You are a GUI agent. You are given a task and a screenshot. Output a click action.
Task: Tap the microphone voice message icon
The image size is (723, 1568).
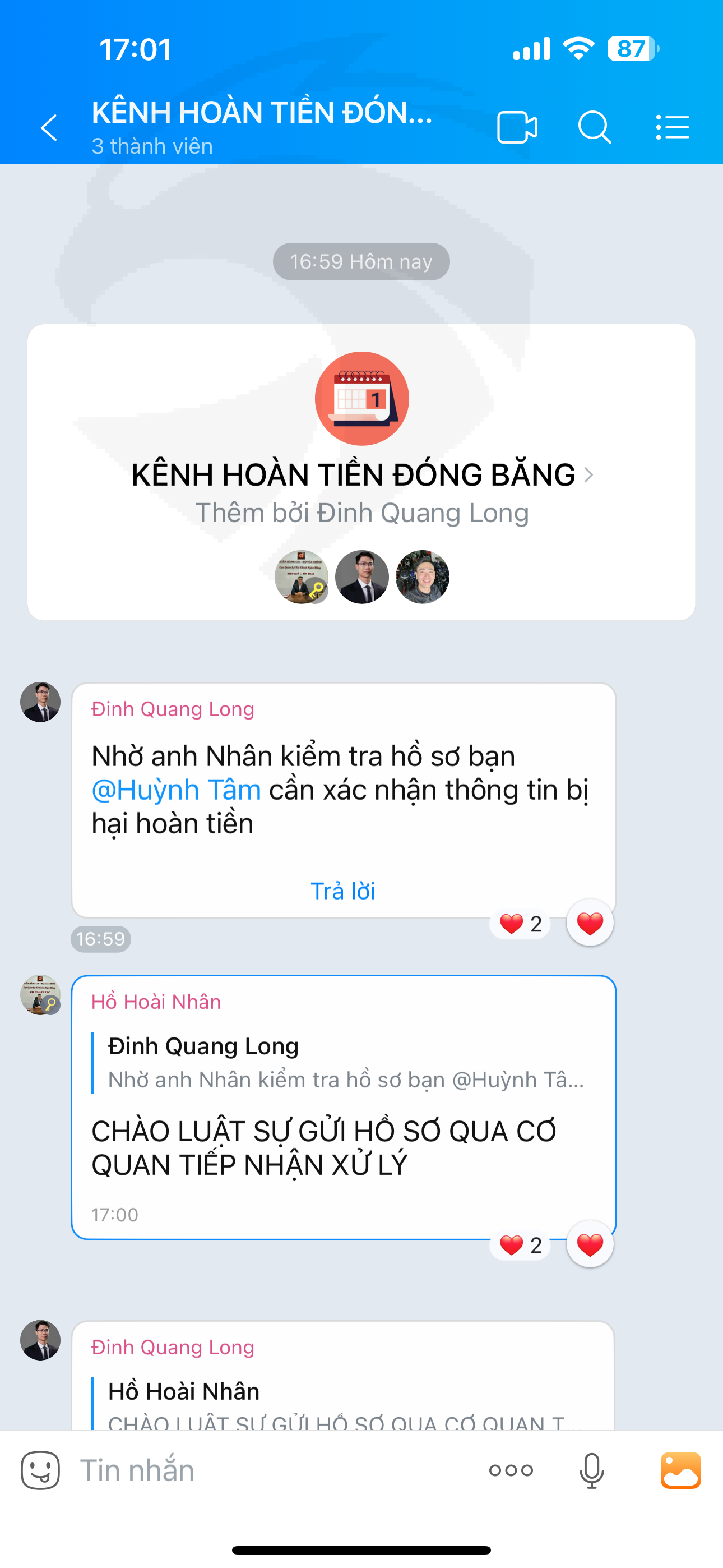(591, 1470)
